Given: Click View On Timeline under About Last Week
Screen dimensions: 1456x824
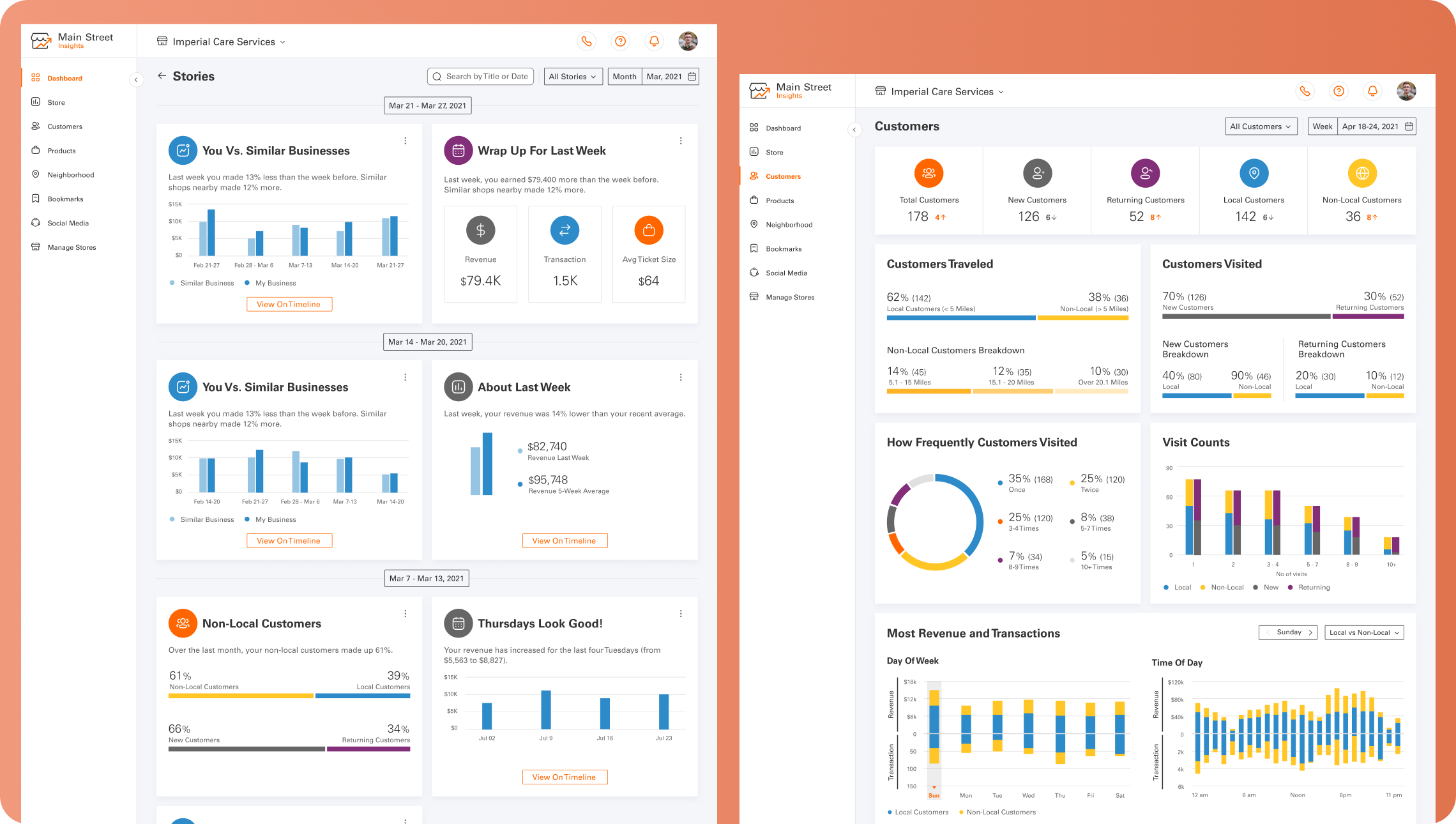Looking at the screenshot, I should pos(565,541).
